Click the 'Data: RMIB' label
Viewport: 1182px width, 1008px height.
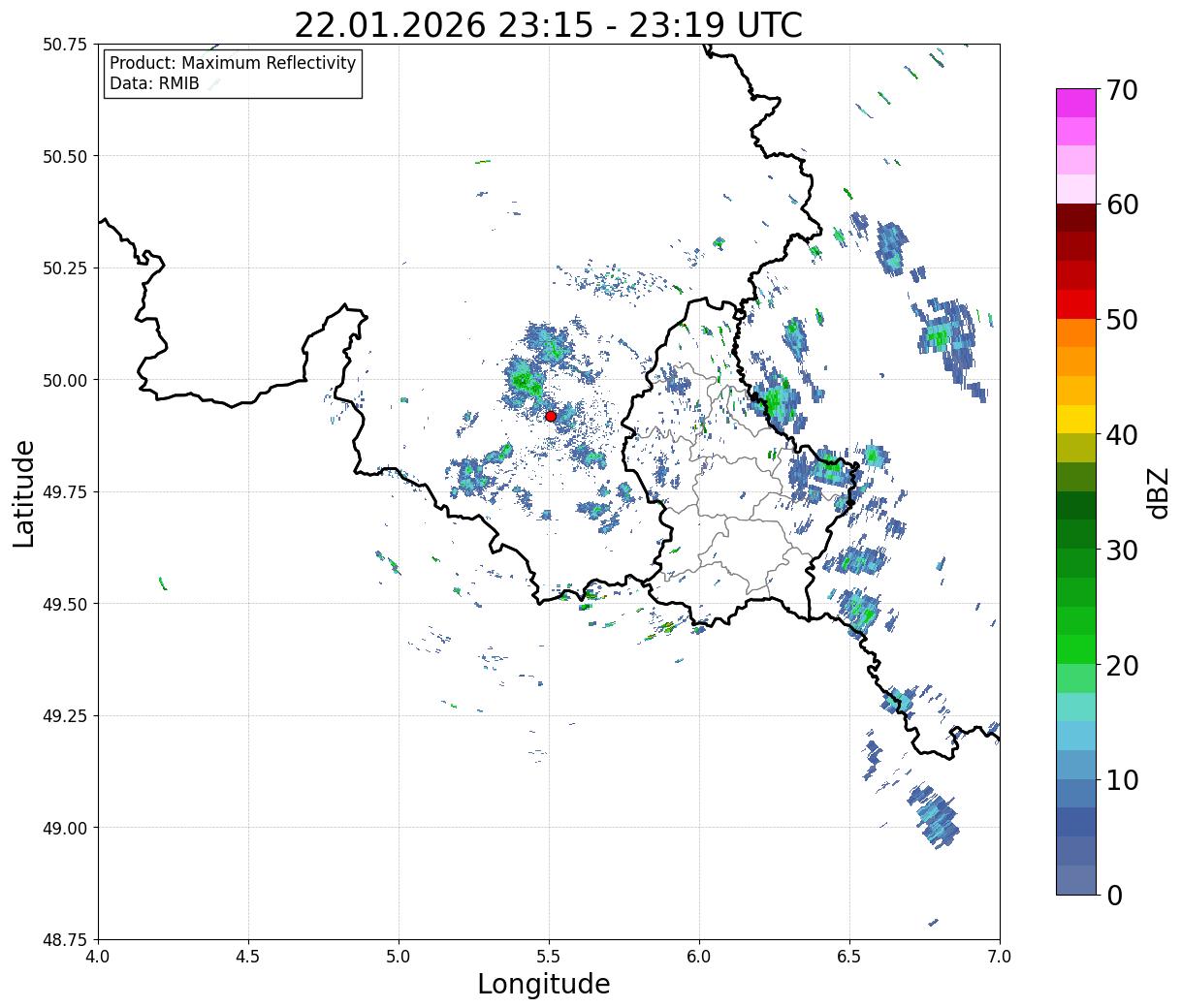[x=154, y=83]
